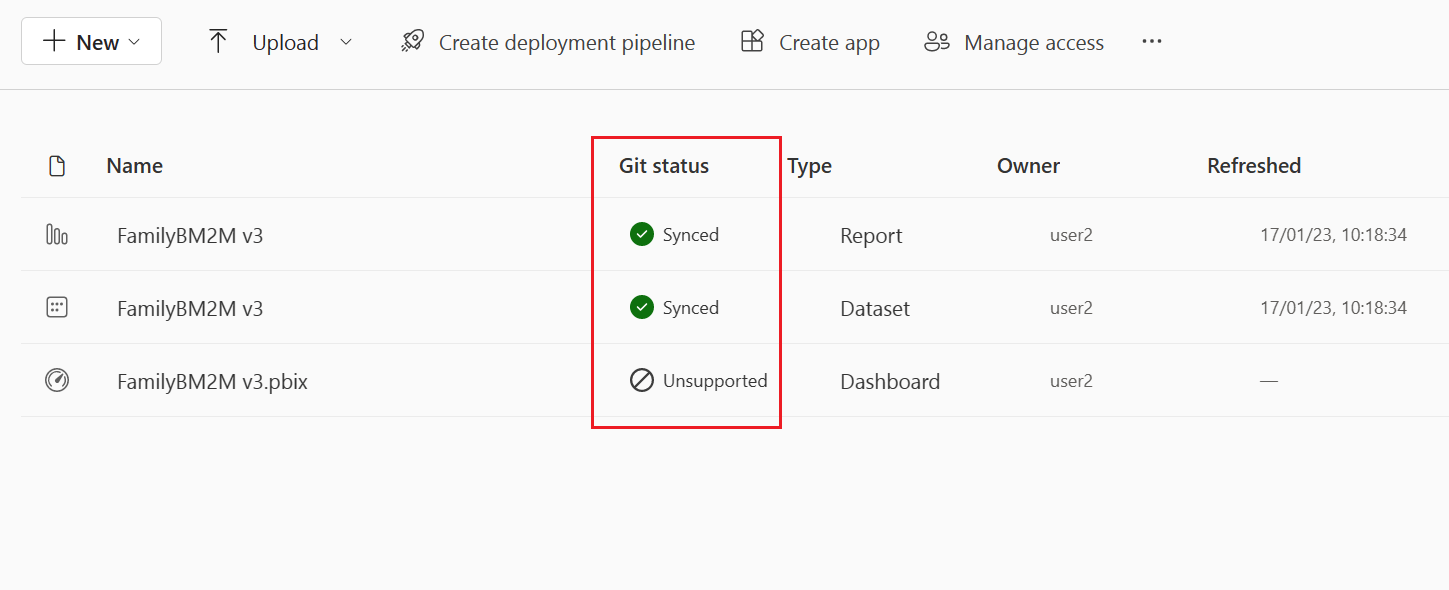Click the Refreshed column header

[x=1254, y=165]
